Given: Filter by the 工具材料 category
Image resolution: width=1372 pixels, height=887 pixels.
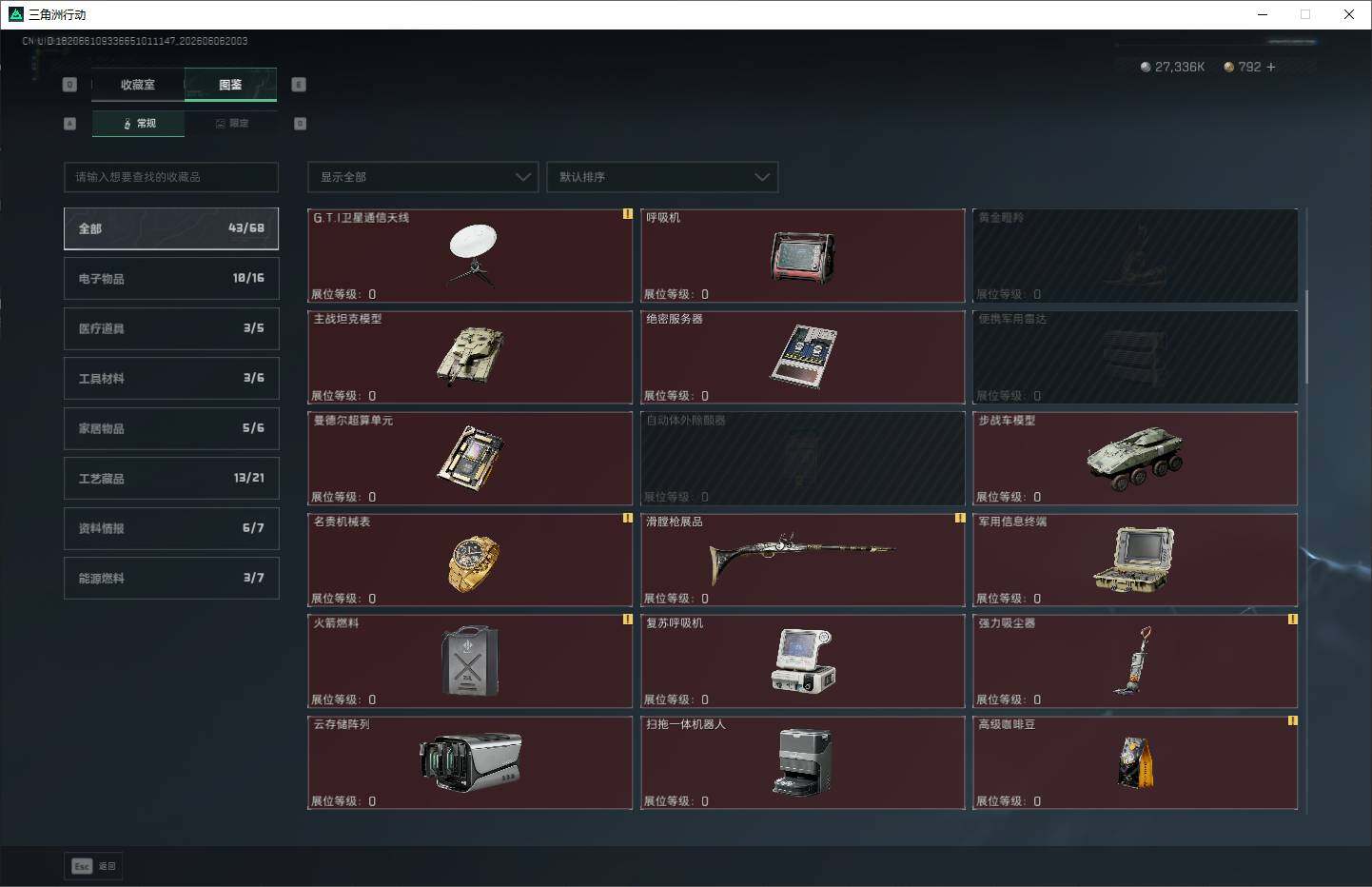Looking at the screenshot, I should pyautogui.click(x=171, y=379).
